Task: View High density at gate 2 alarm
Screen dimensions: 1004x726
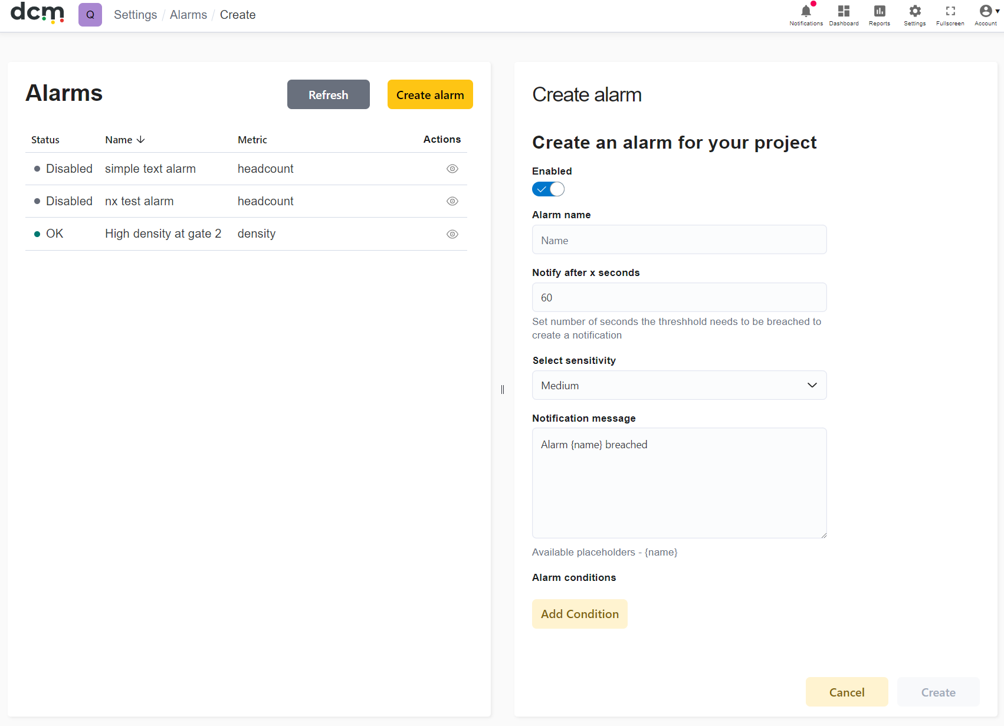Action: click(452, 234)
